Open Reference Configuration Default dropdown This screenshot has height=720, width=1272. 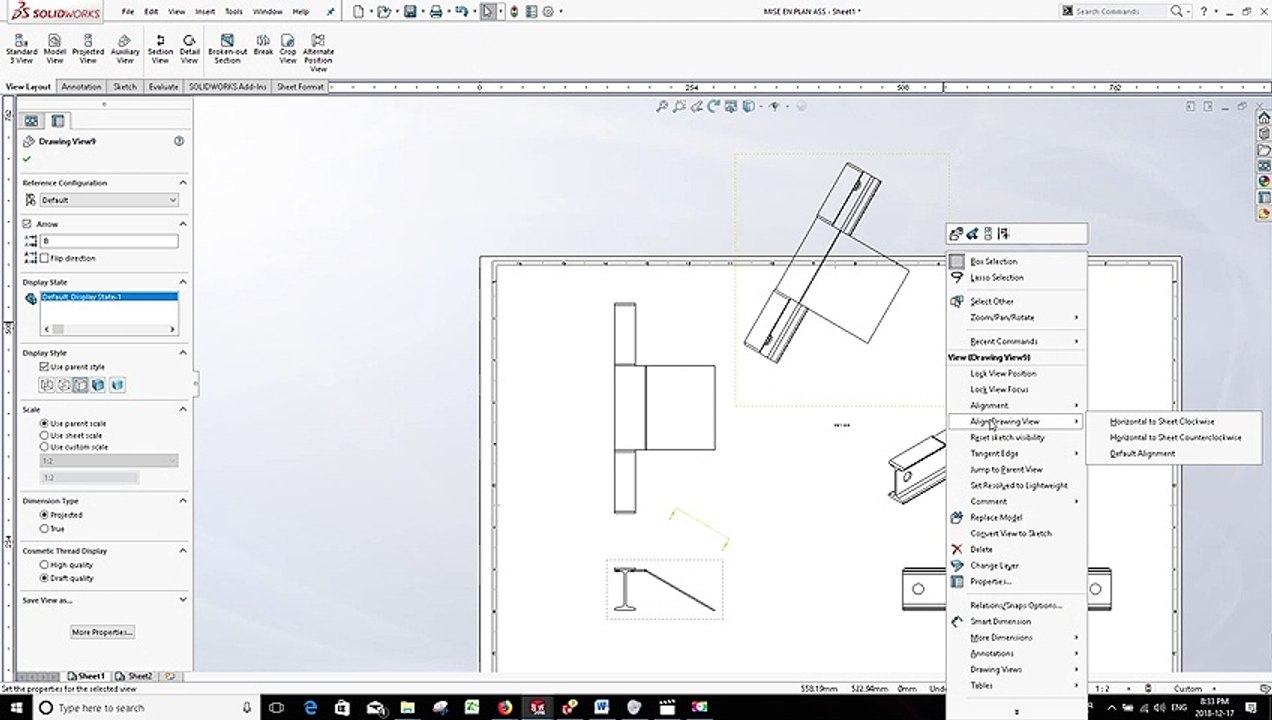108,200
